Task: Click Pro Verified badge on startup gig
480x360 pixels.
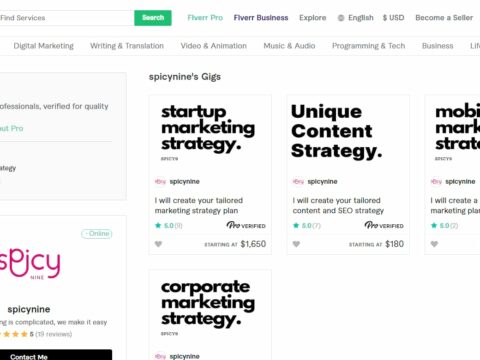Action: tap(246, 225)
